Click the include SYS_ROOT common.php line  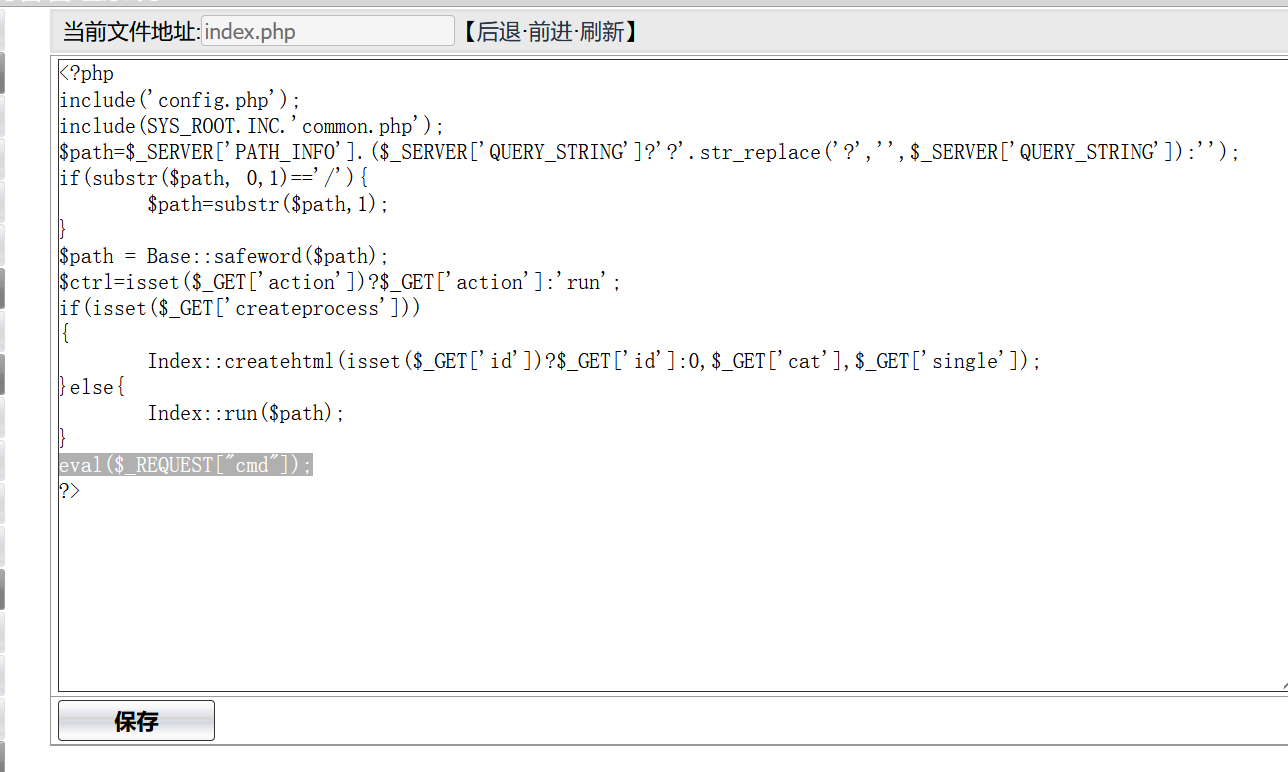251,126
